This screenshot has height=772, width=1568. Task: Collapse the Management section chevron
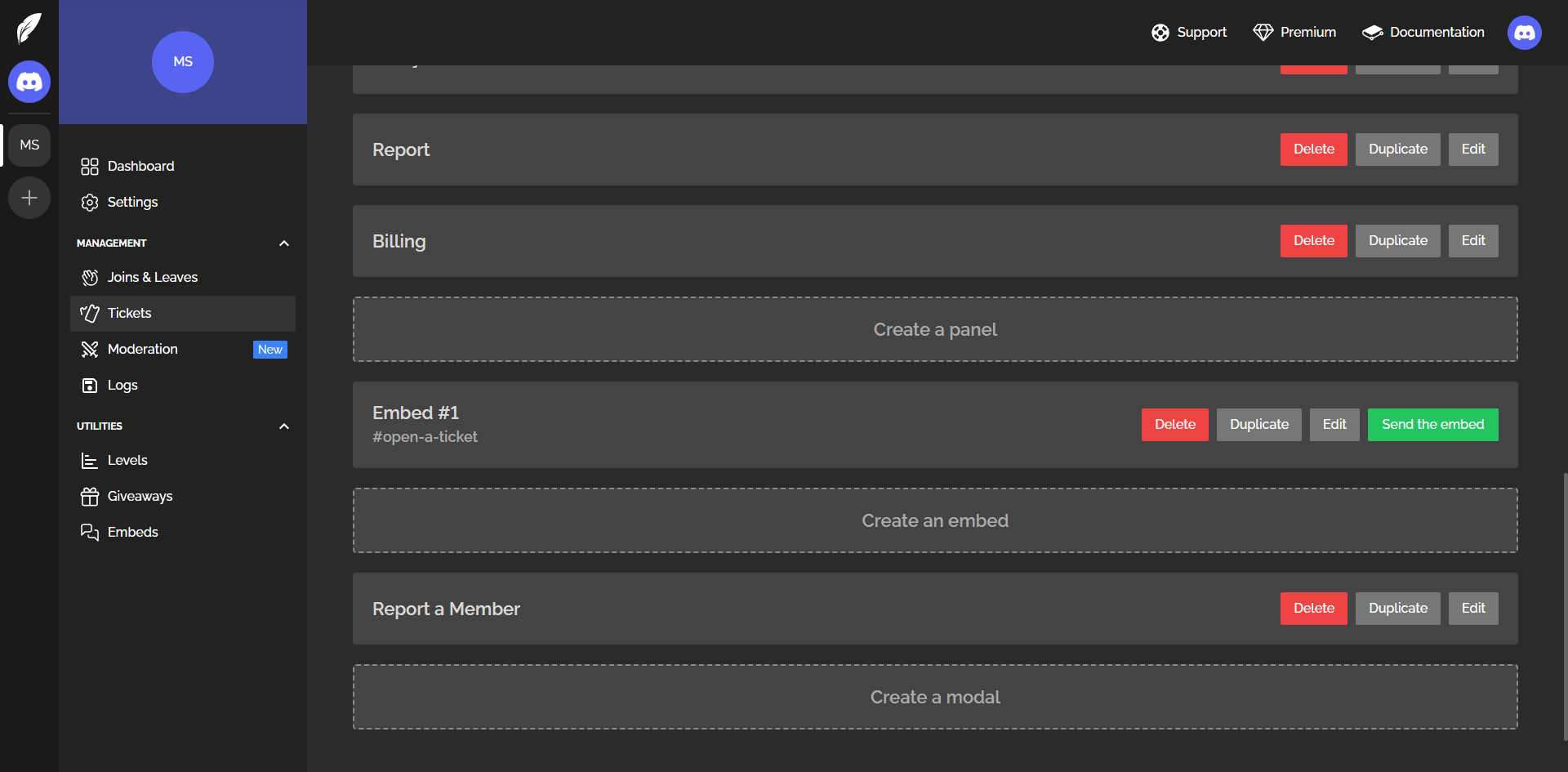[284, 243]
